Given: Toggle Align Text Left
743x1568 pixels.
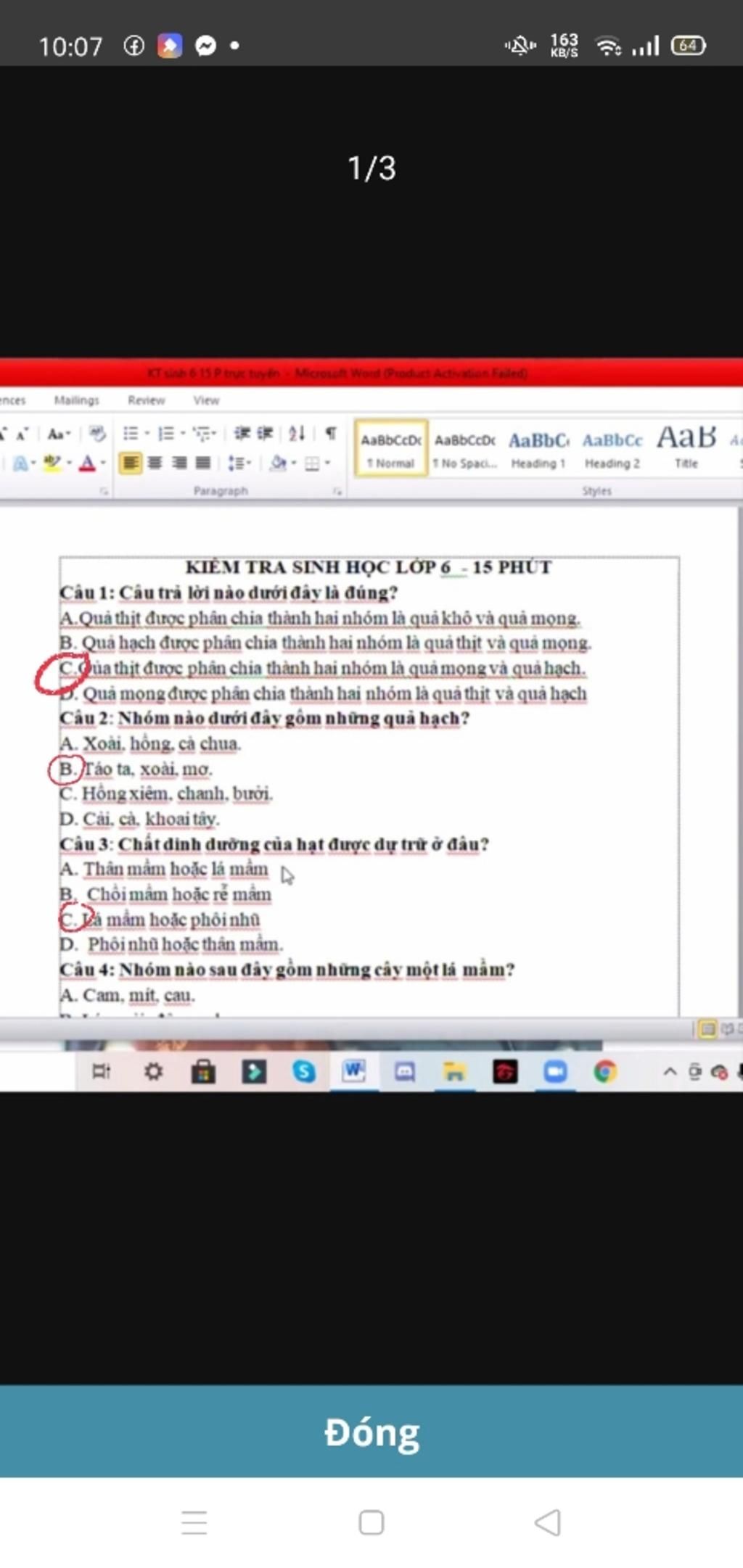Looking at the screenshot, I should pyautogui.click(x=131, y=463).
